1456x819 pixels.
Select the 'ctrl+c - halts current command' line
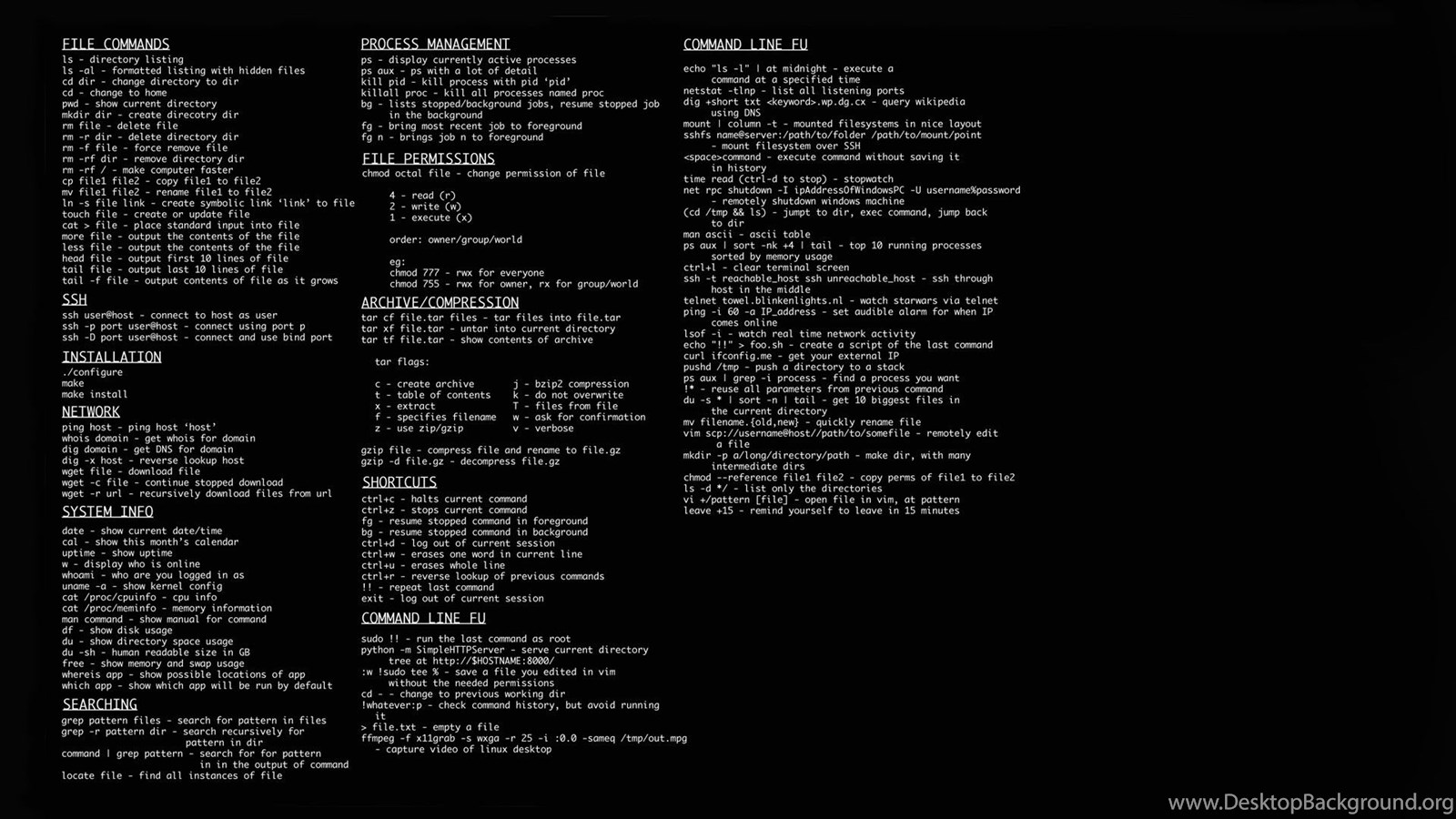point(444,499)
